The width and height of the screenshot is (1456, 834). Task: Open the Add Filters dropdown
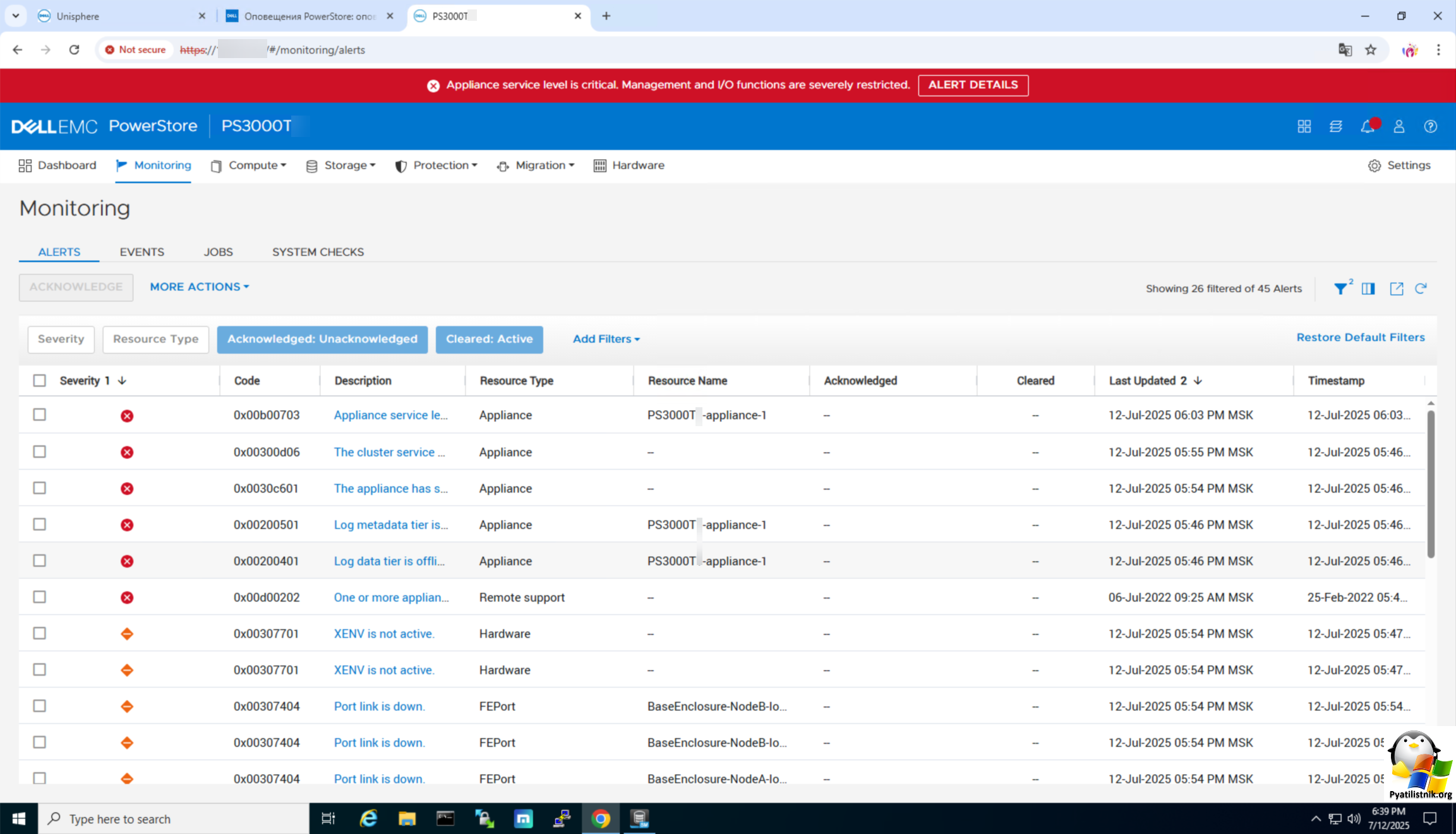[x=606, y=339]
